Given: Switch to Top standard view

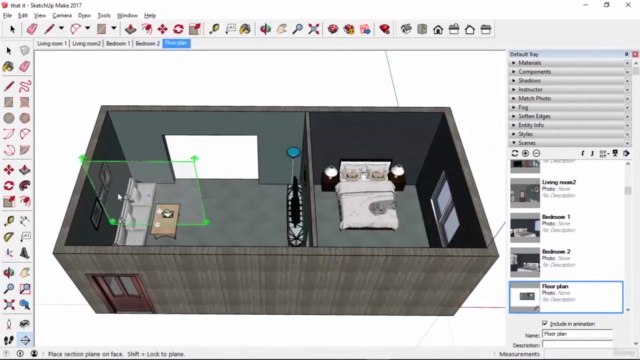Looking at the screenshot, I should click(x=422, y=29).
